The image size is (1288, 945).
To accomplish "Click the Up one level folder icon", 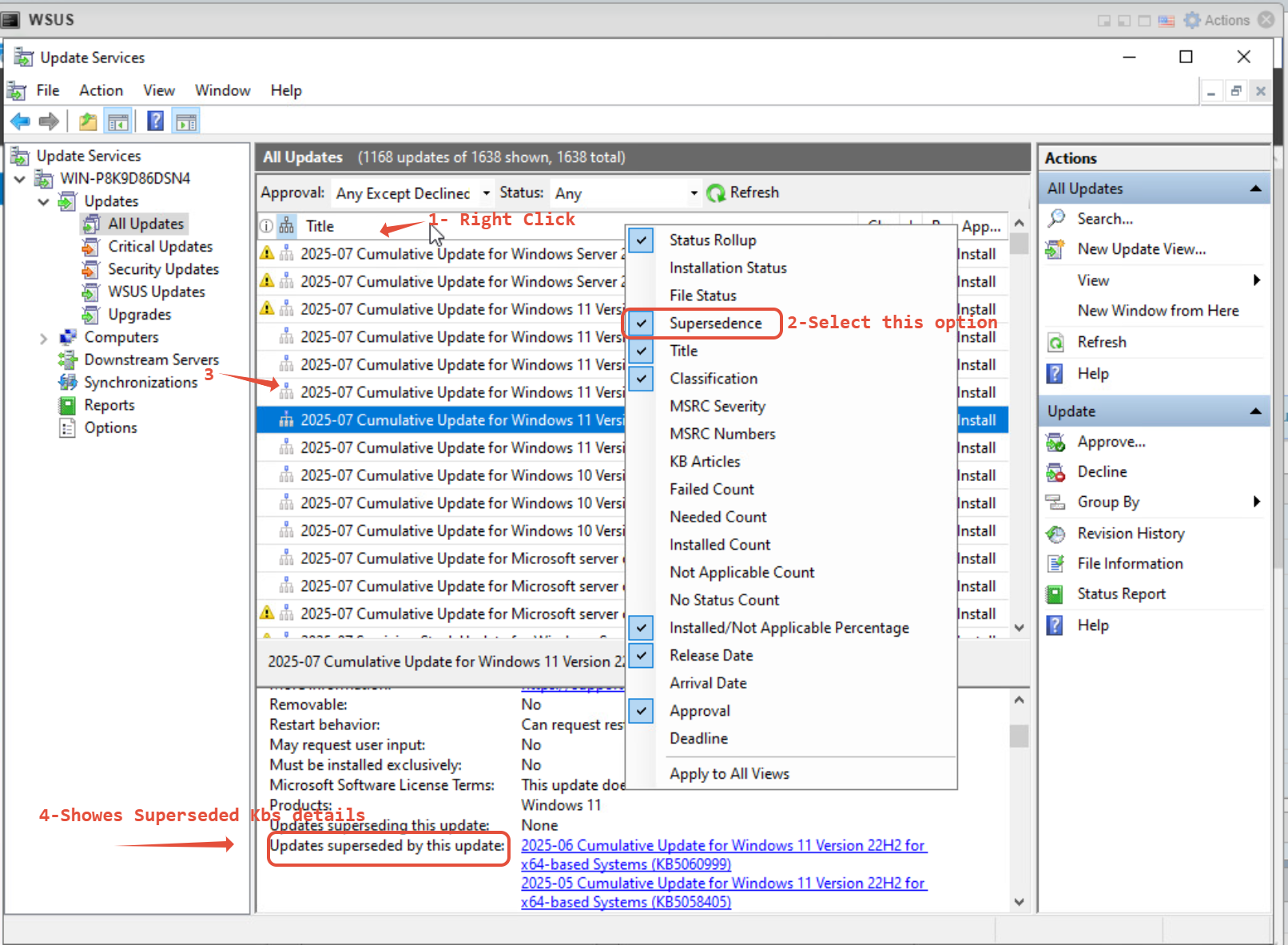I will 88,121.
